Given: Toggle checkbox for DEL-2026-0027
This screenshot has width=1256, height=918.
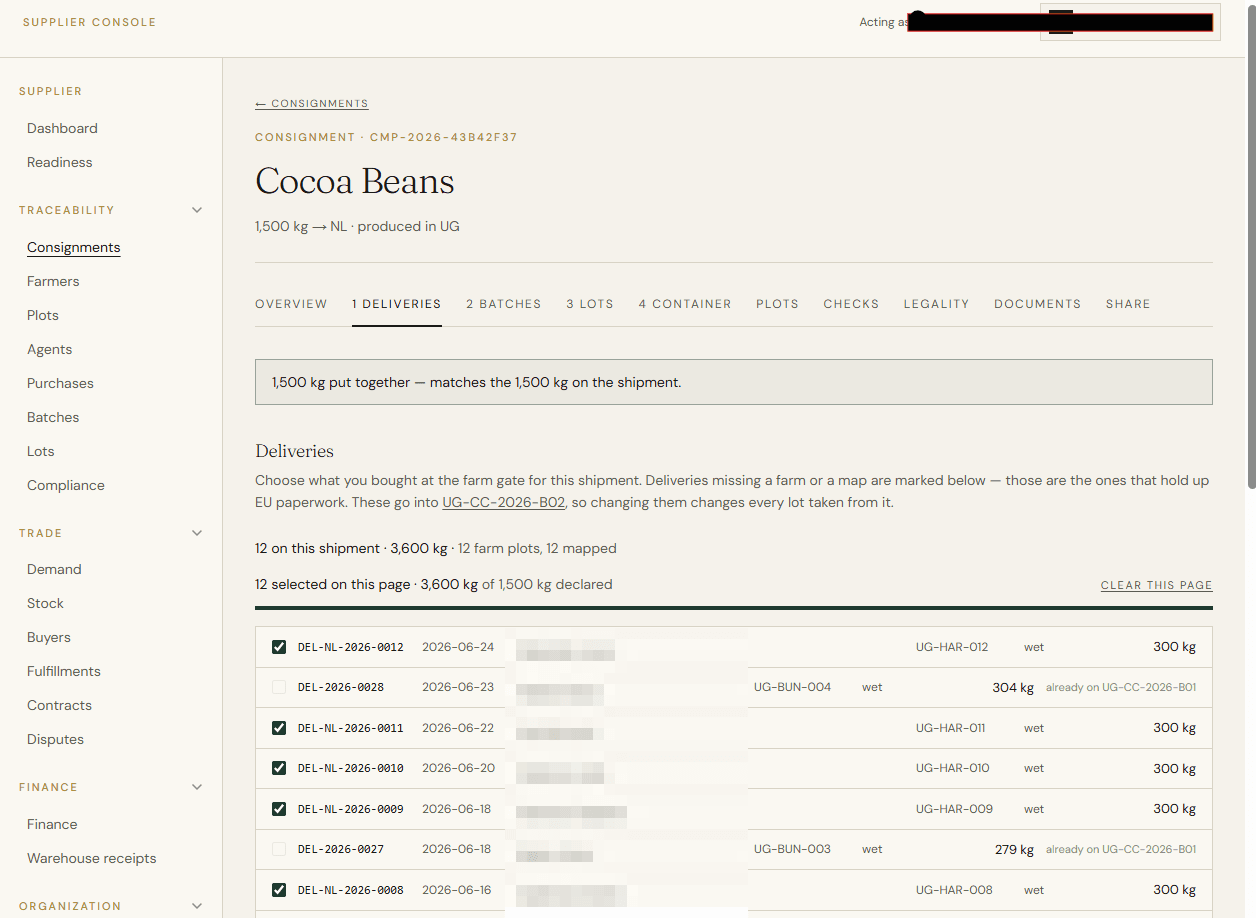Looking at the screenshot, I should [279, 849].
